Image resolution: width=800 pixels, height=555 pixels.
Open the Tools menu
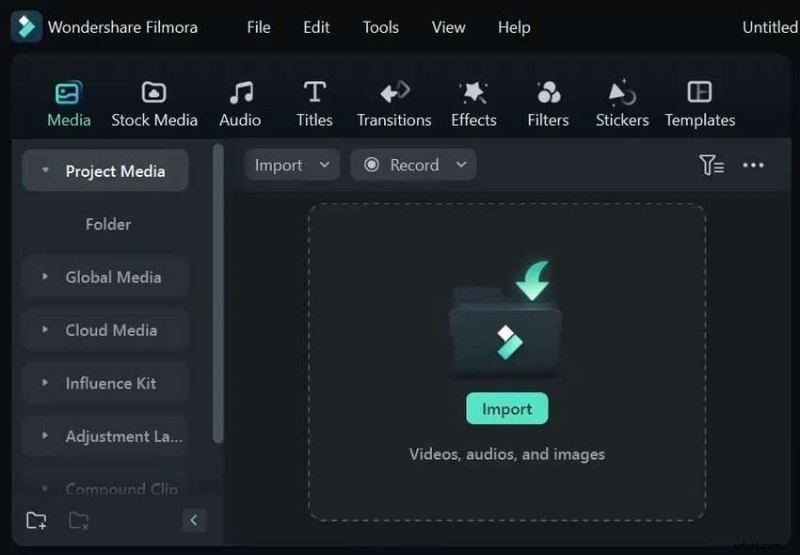point(381,27)
